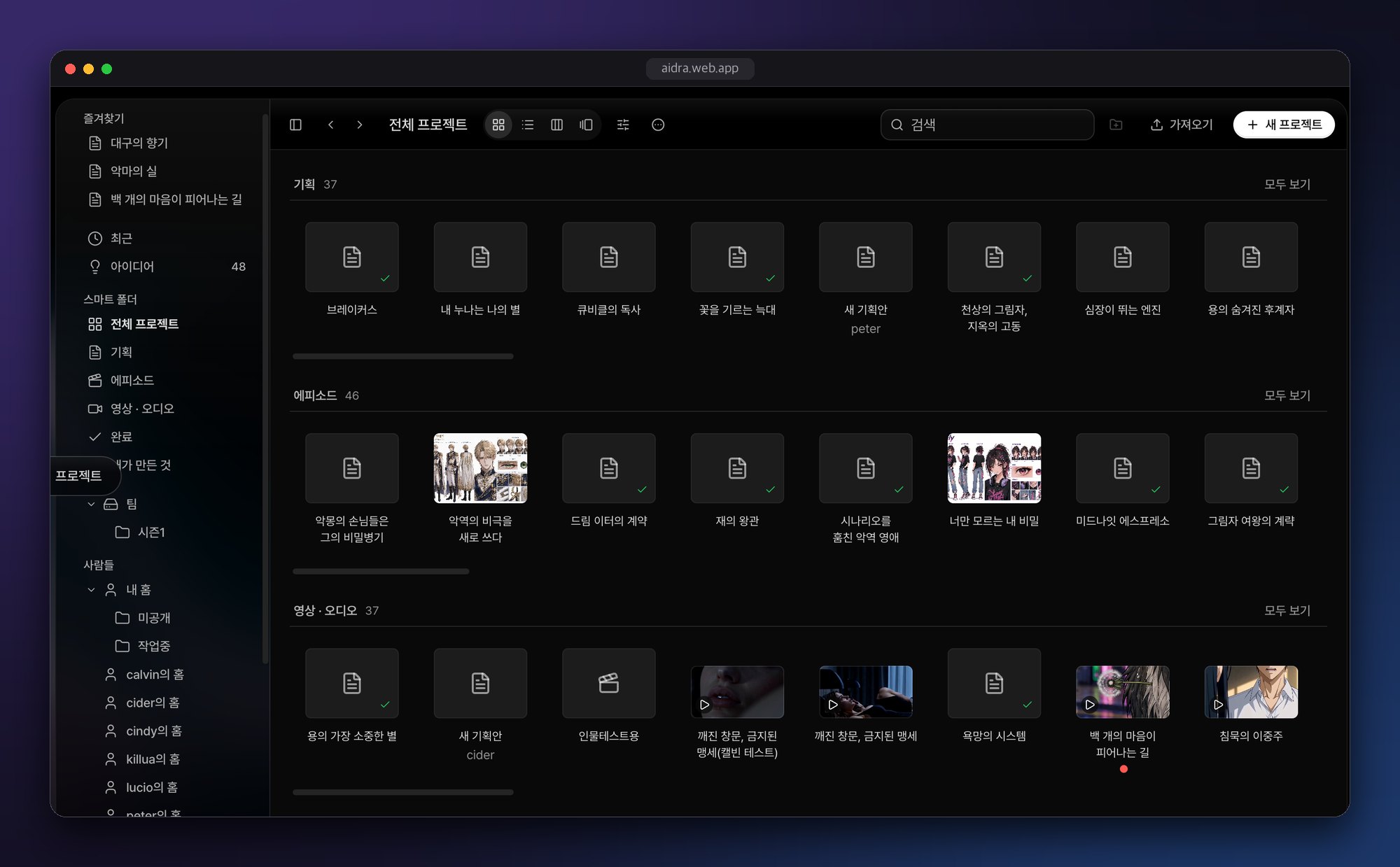This screenshot has height=867, width=1400.
Task: Open the 드림 이터의 계약 episode document
Action: [x=609, y=468]
